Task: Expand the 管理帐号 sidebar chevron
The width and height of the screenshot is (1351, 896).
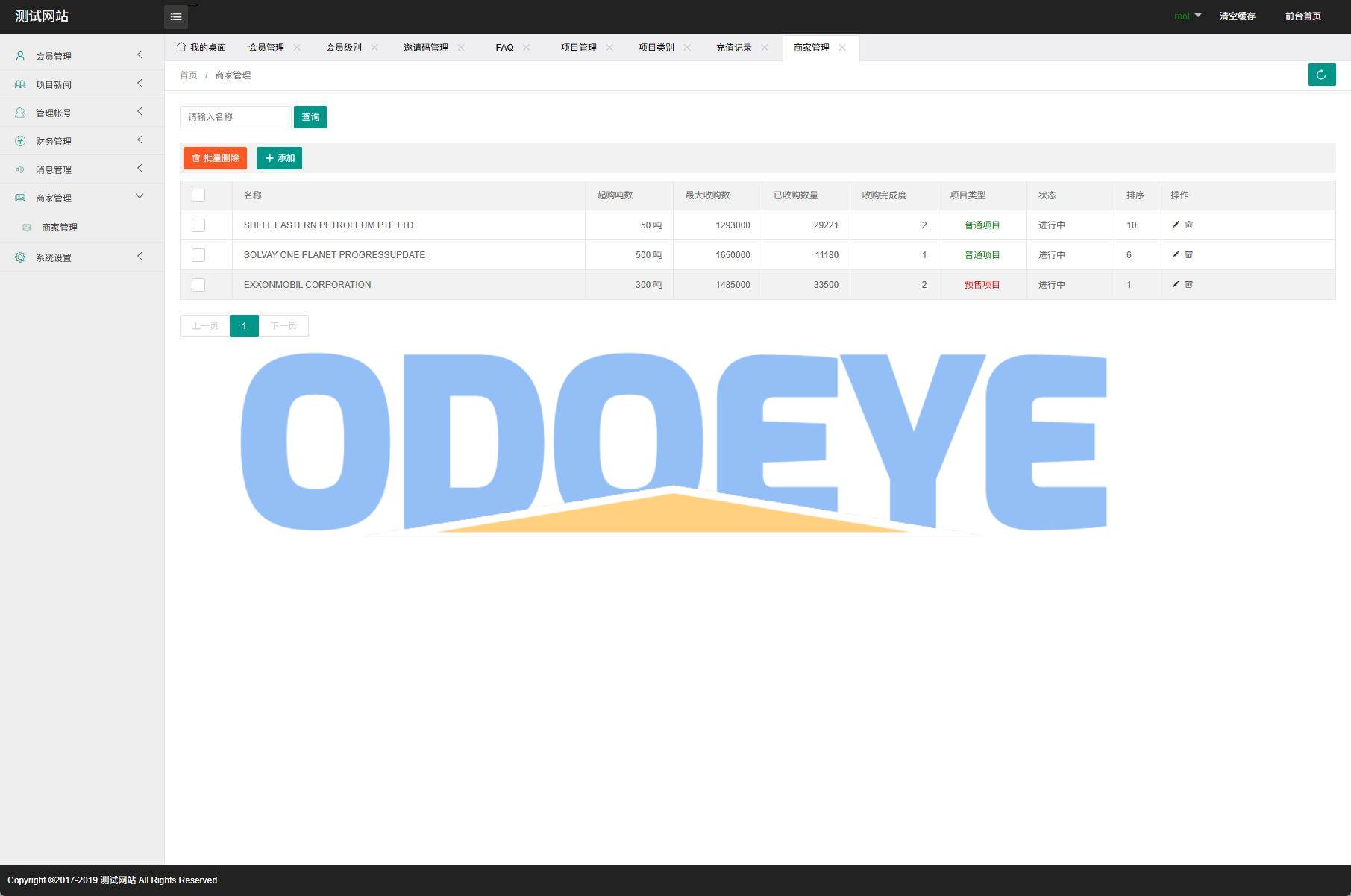Action: [x=140, y=112]
